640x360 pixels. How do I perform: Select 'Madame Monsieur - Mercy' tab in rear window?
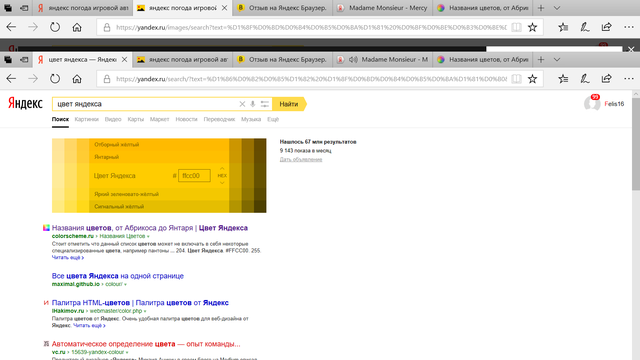tap(382, 8)
